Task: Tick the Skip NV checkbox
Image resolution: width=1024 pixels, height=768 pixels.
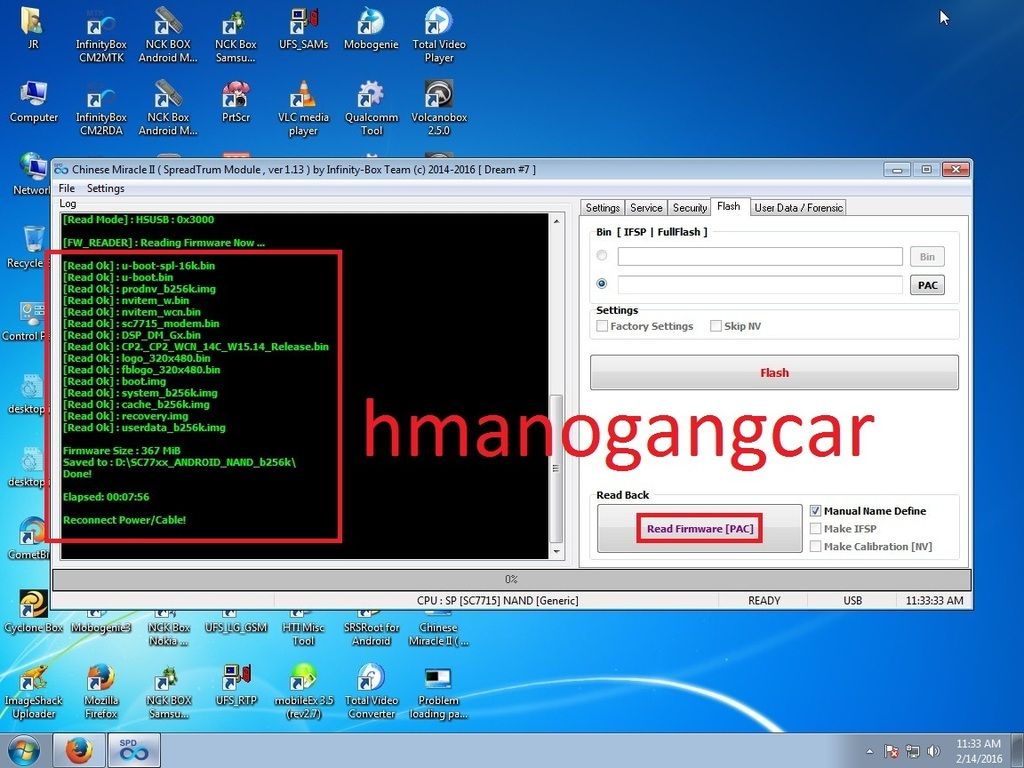Action: coord(716,326)
